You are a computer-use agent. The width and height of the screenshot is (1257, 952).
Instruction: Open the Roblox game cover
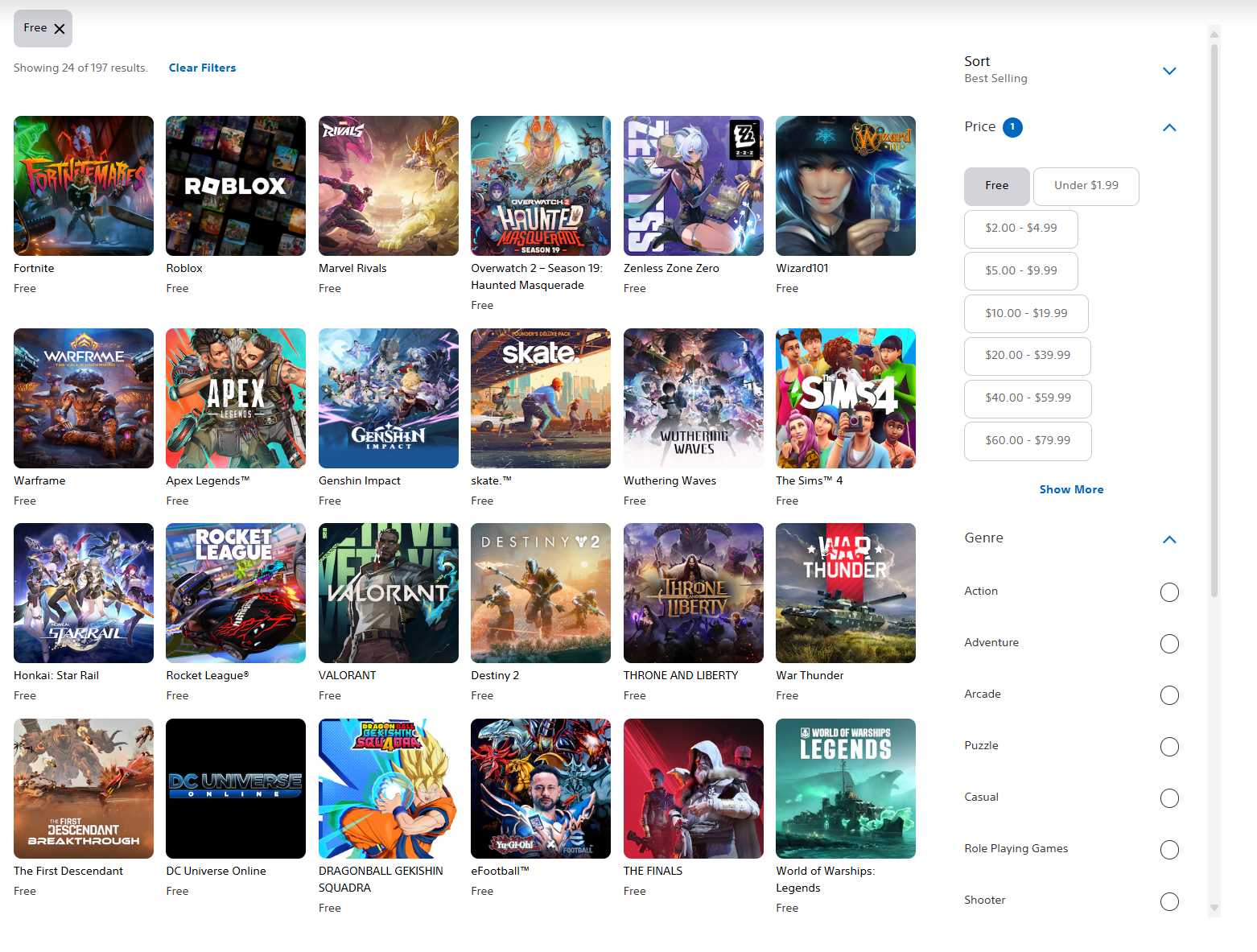pyautogui.click(x=236, y=186)
